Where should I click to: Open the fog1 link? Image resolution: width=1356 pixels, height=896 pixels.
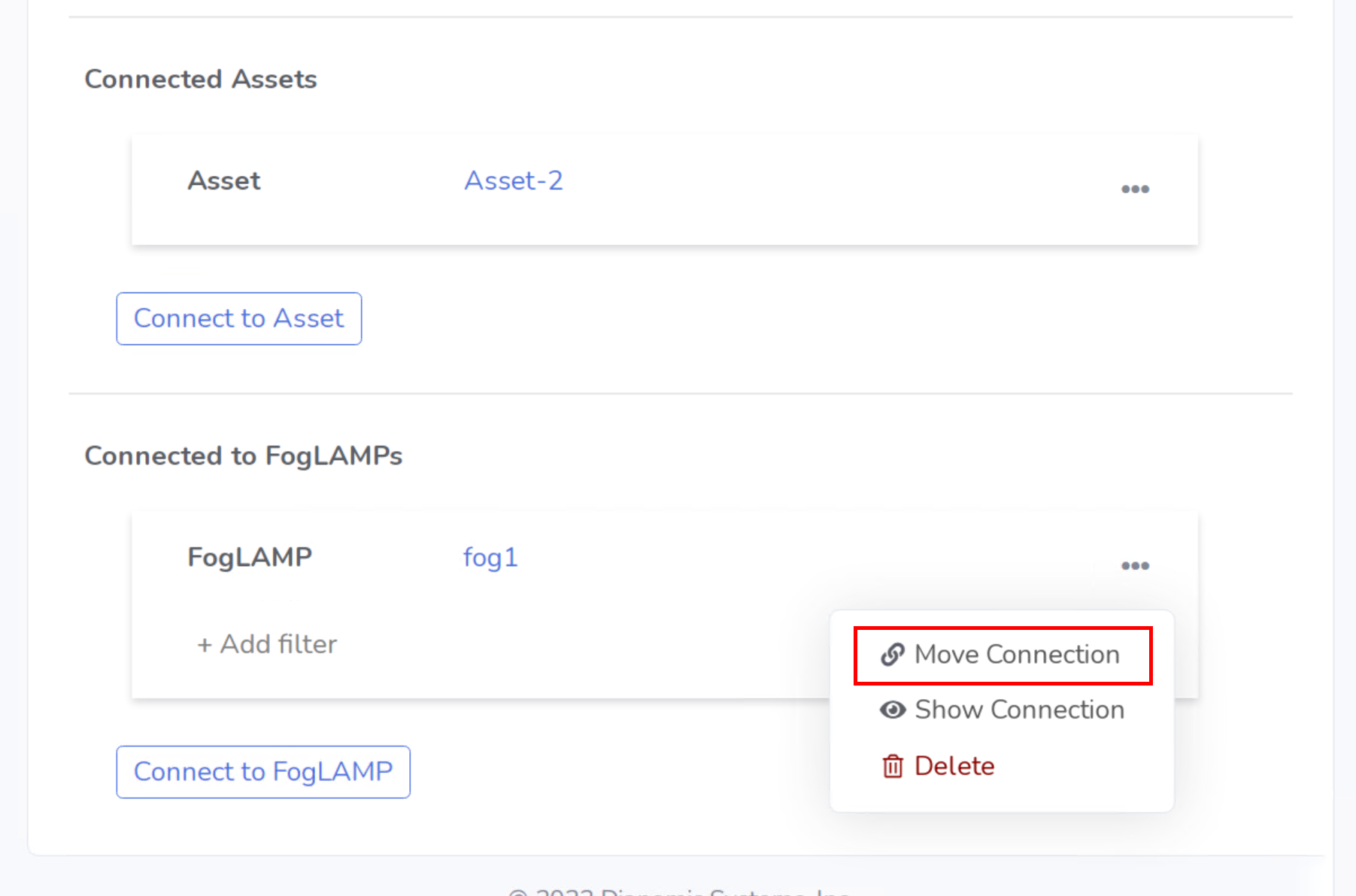pyautogui.click(x=490, y=558)
